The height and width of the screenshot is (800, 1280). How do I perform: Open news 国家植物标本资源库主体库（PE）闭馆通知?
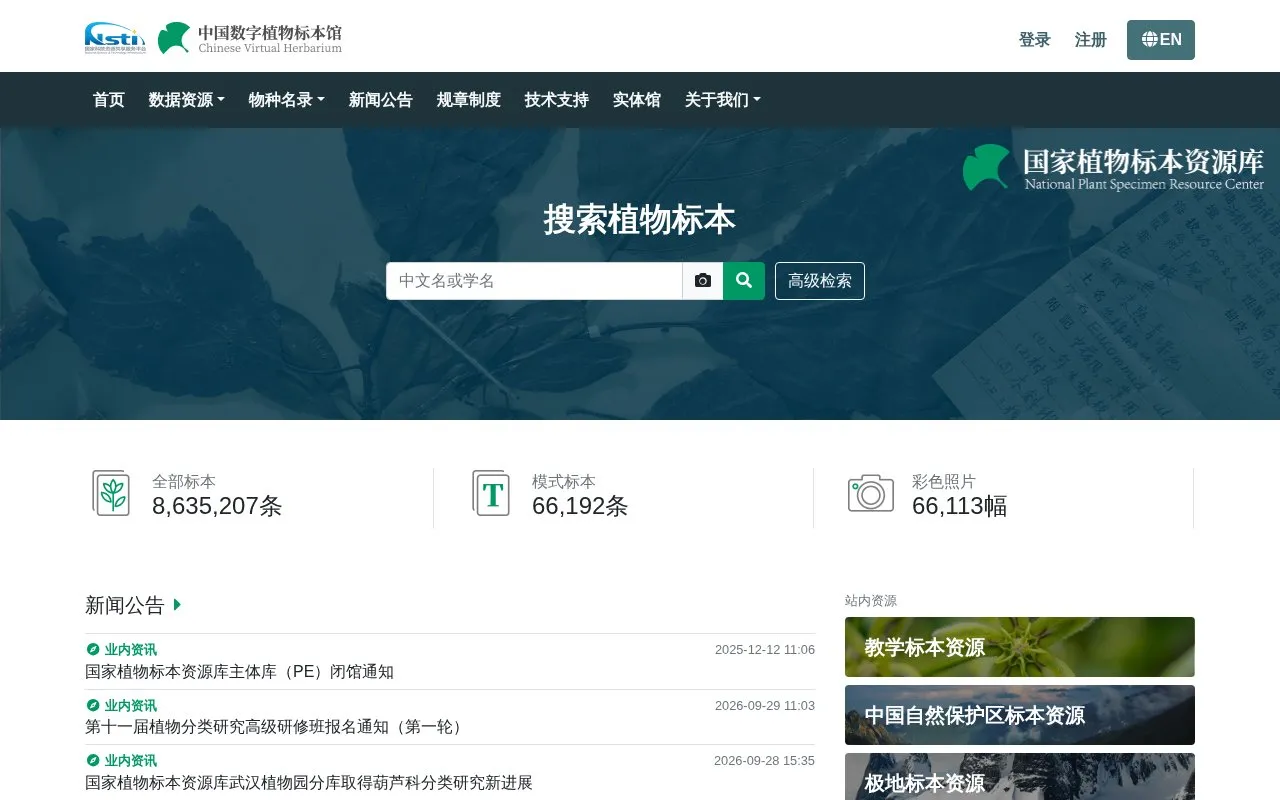pyautogui.click(x=240, y=672)
